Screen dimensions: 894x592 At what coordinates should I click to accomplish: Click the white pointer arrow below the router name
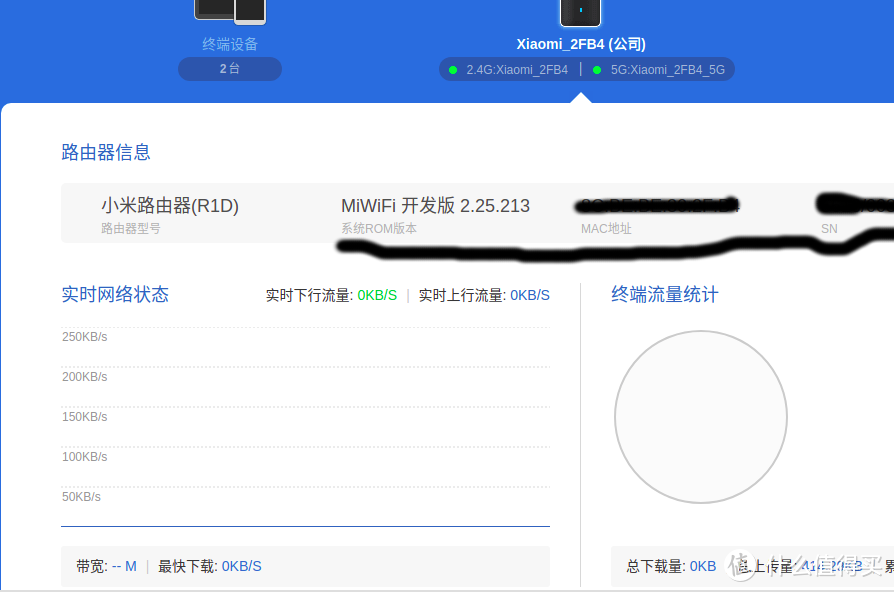[583, 96]
